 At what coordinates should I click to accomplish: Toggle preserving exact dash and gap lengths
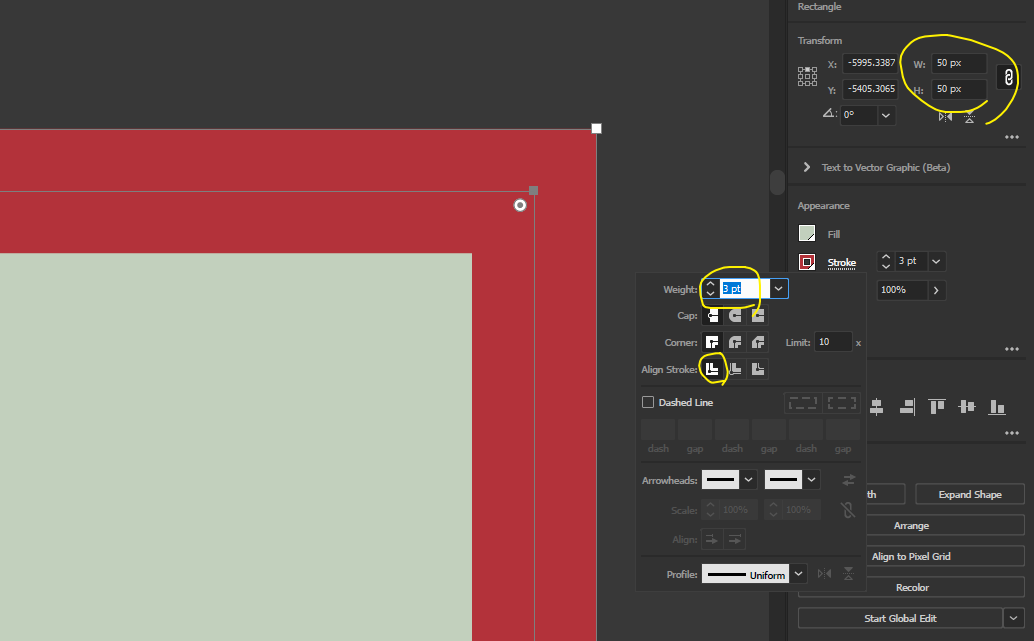pos(803,402)
